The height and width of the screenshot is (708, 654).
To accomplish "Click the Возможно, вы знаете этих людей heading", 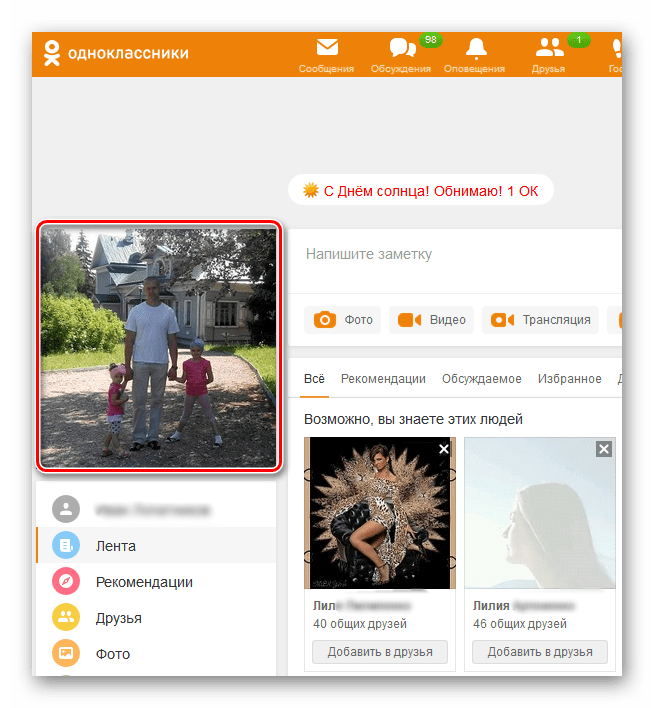I will (413, 419).
